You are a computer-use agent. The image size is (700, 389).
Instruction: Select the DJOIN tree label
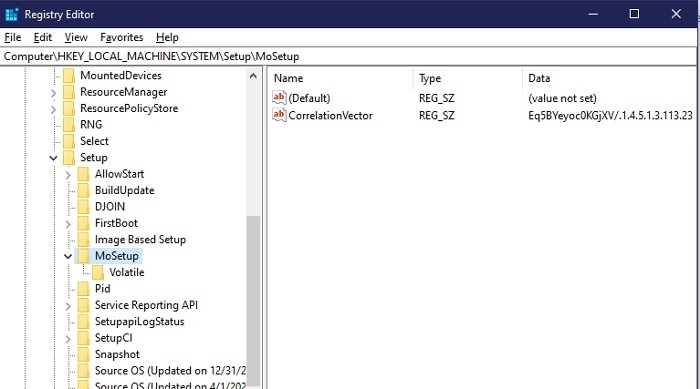point(110,207)
